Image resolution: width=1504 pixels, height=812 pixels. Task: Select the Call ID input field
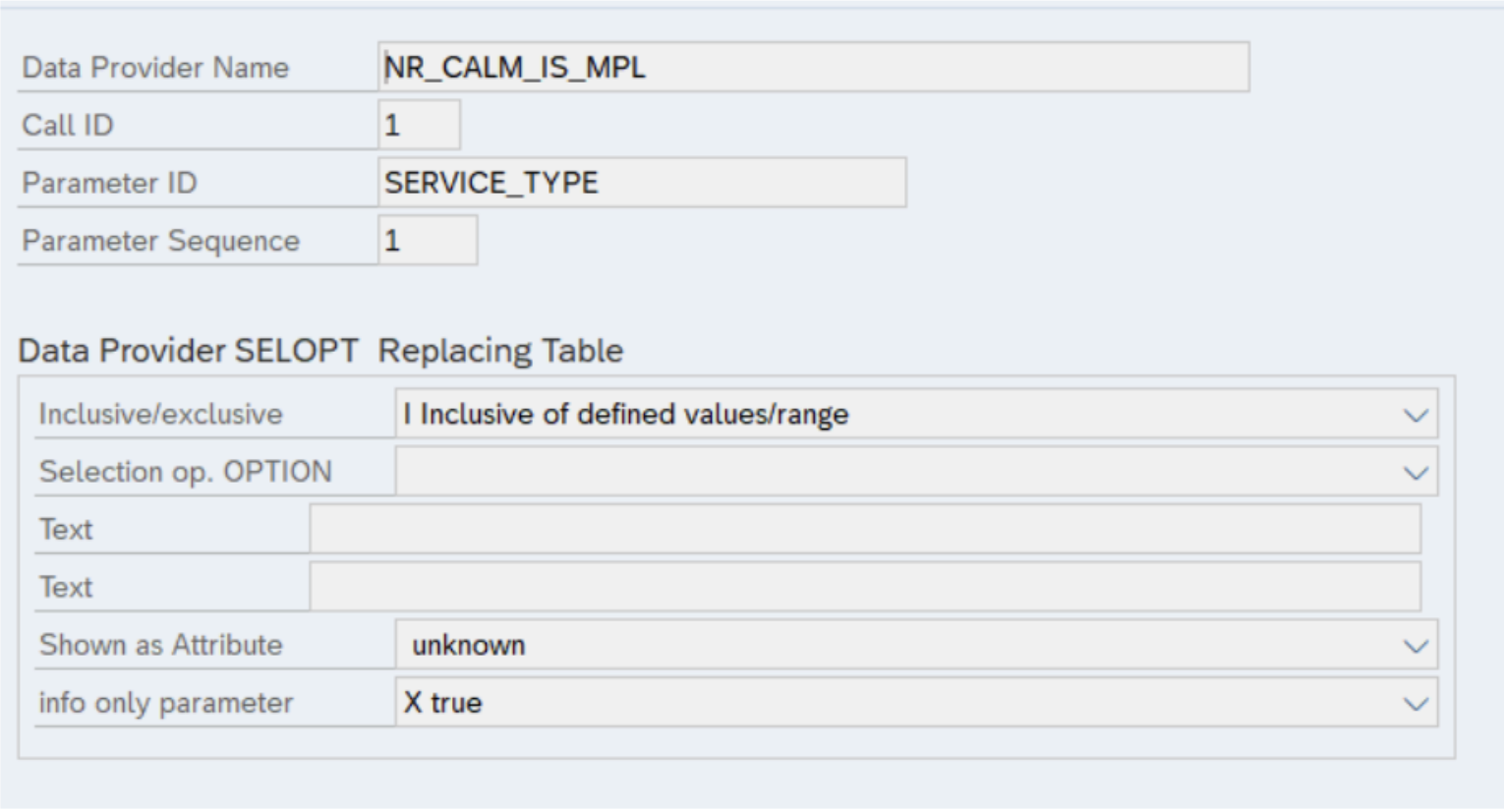pos(418,125)
